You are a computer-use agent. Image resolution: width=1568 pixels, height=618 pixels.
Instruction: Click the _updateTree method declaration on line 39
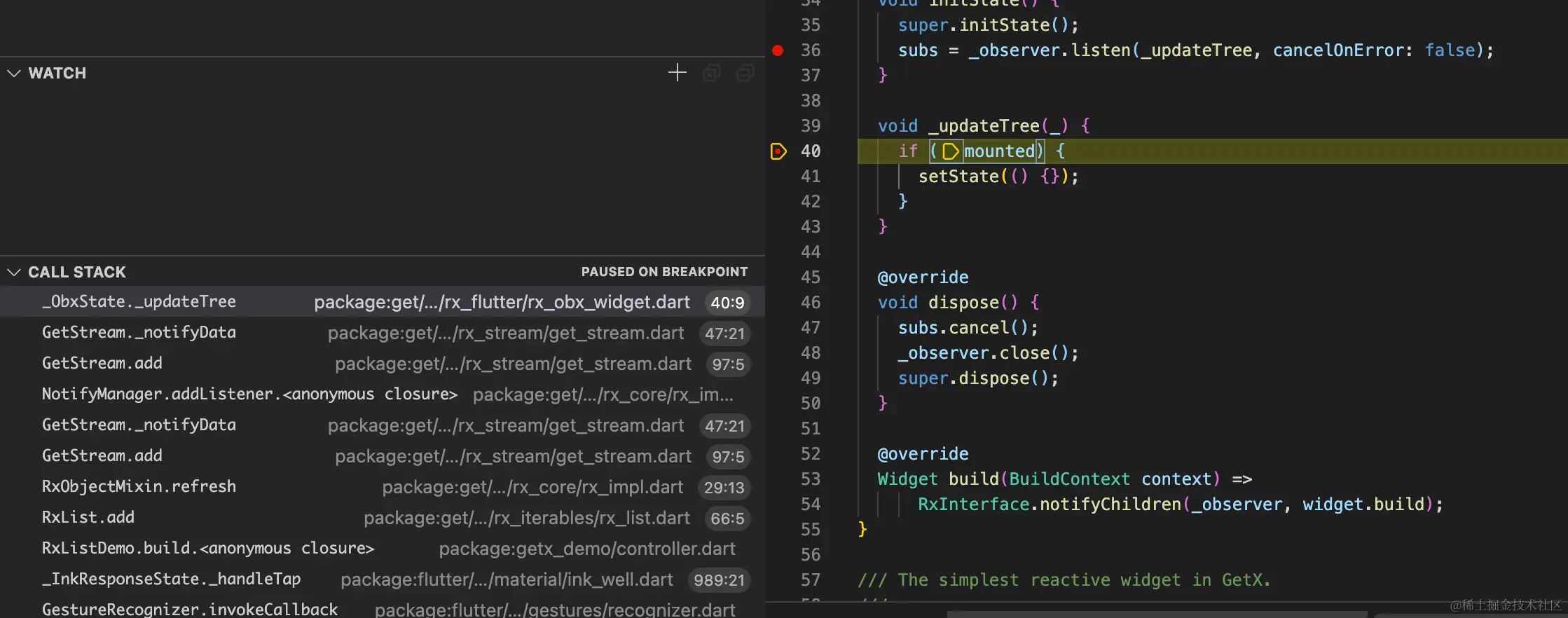984,126
